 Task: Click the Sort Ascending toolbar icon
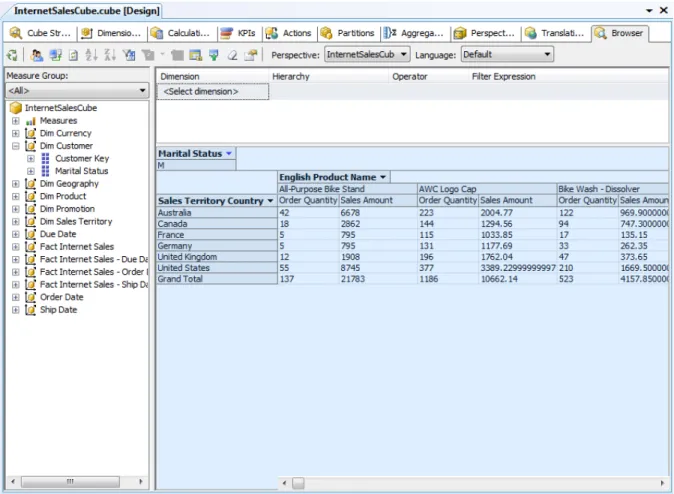click(91, 55)
